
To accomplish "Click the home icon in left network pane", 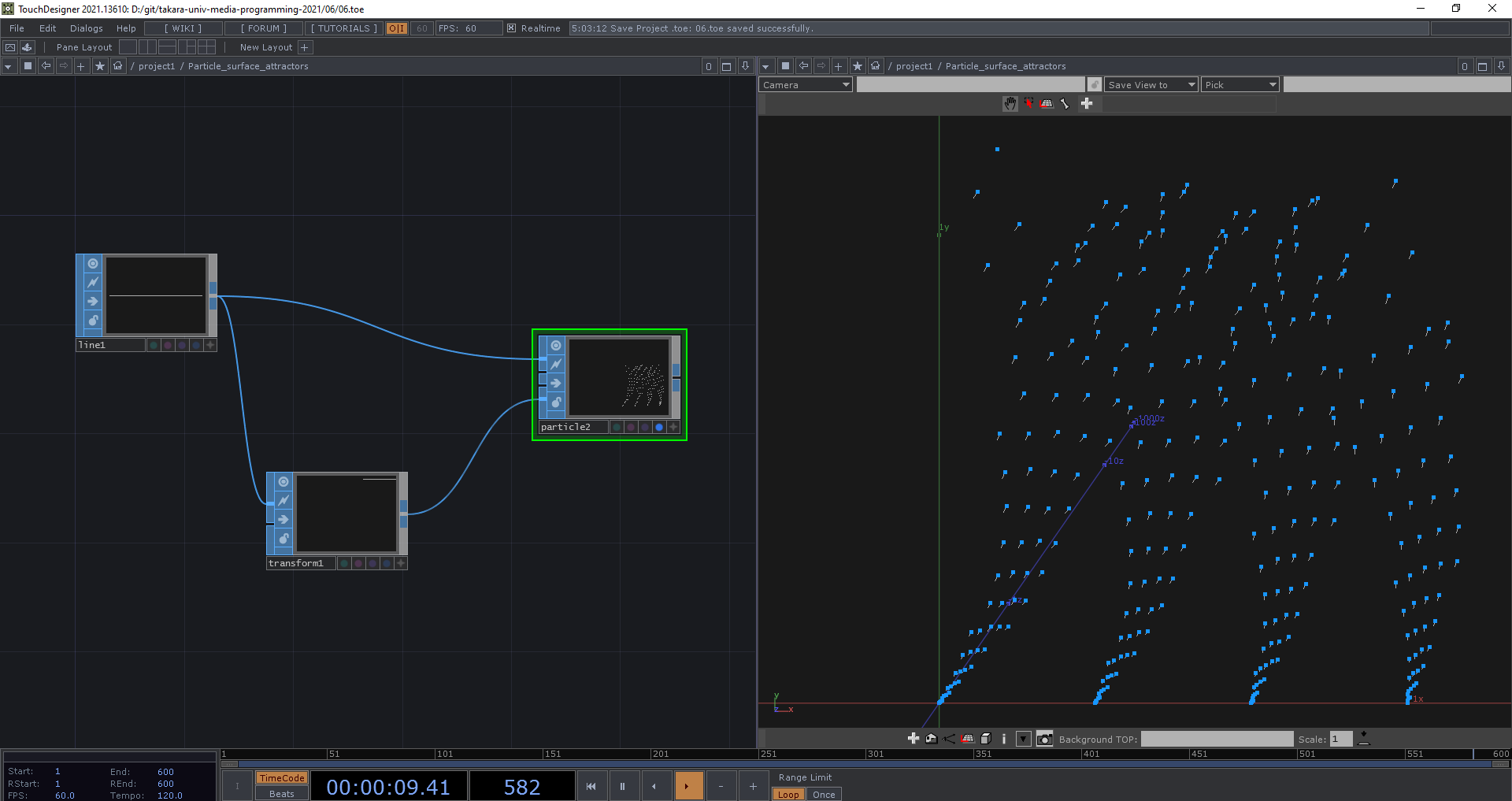I will [118, 66].
